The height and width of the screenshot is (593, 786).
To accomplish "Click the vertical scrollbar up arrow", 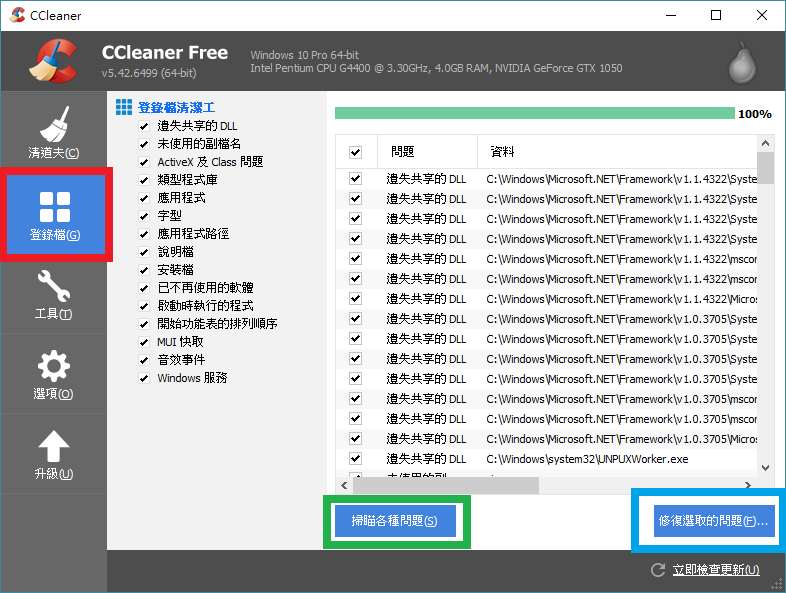I will click(765, 143).
